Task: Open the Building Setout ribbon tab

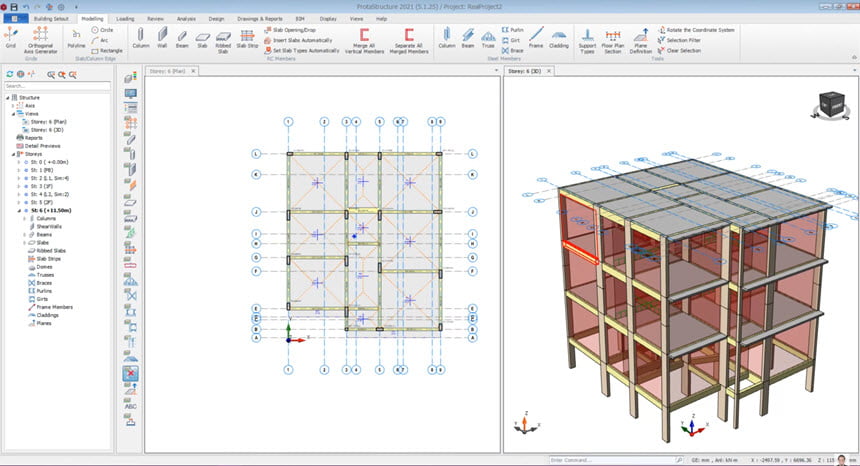Action: click(x=51, y=19)
